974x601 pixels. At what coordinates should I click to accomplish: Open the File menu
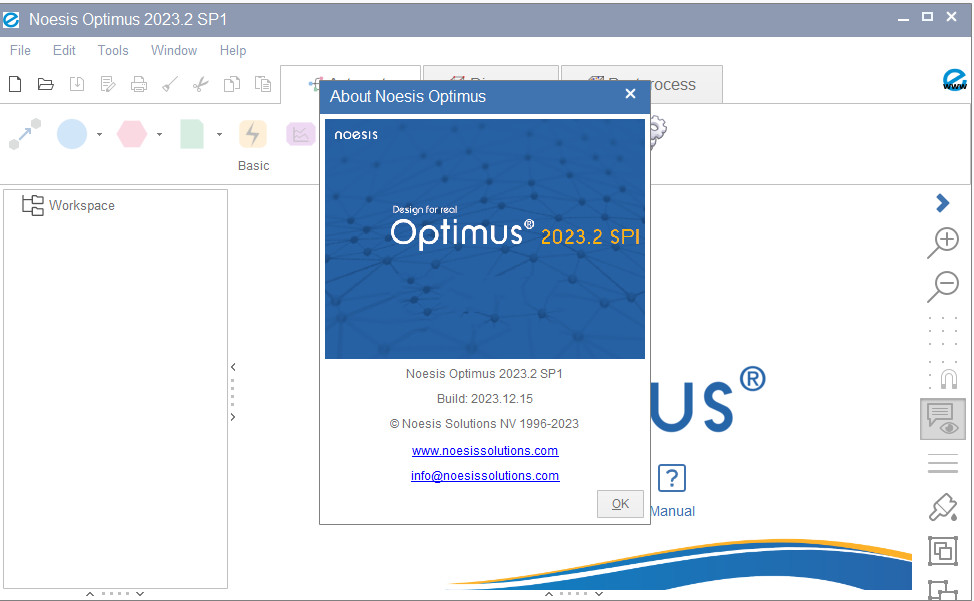click(x=20, y=50)
